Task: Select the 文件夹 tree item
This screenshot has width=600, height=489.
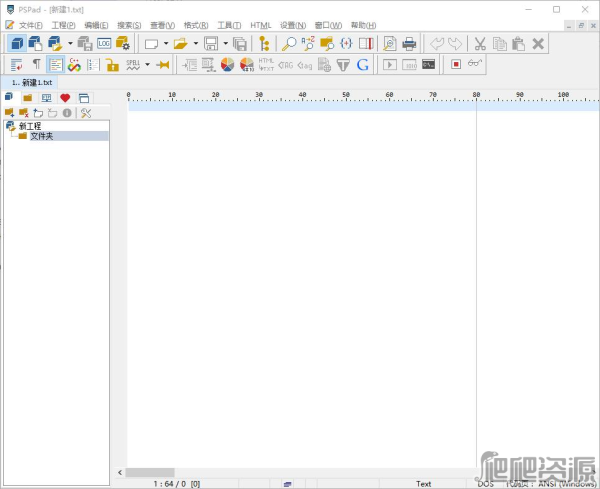Action: (x=41, y=136)
